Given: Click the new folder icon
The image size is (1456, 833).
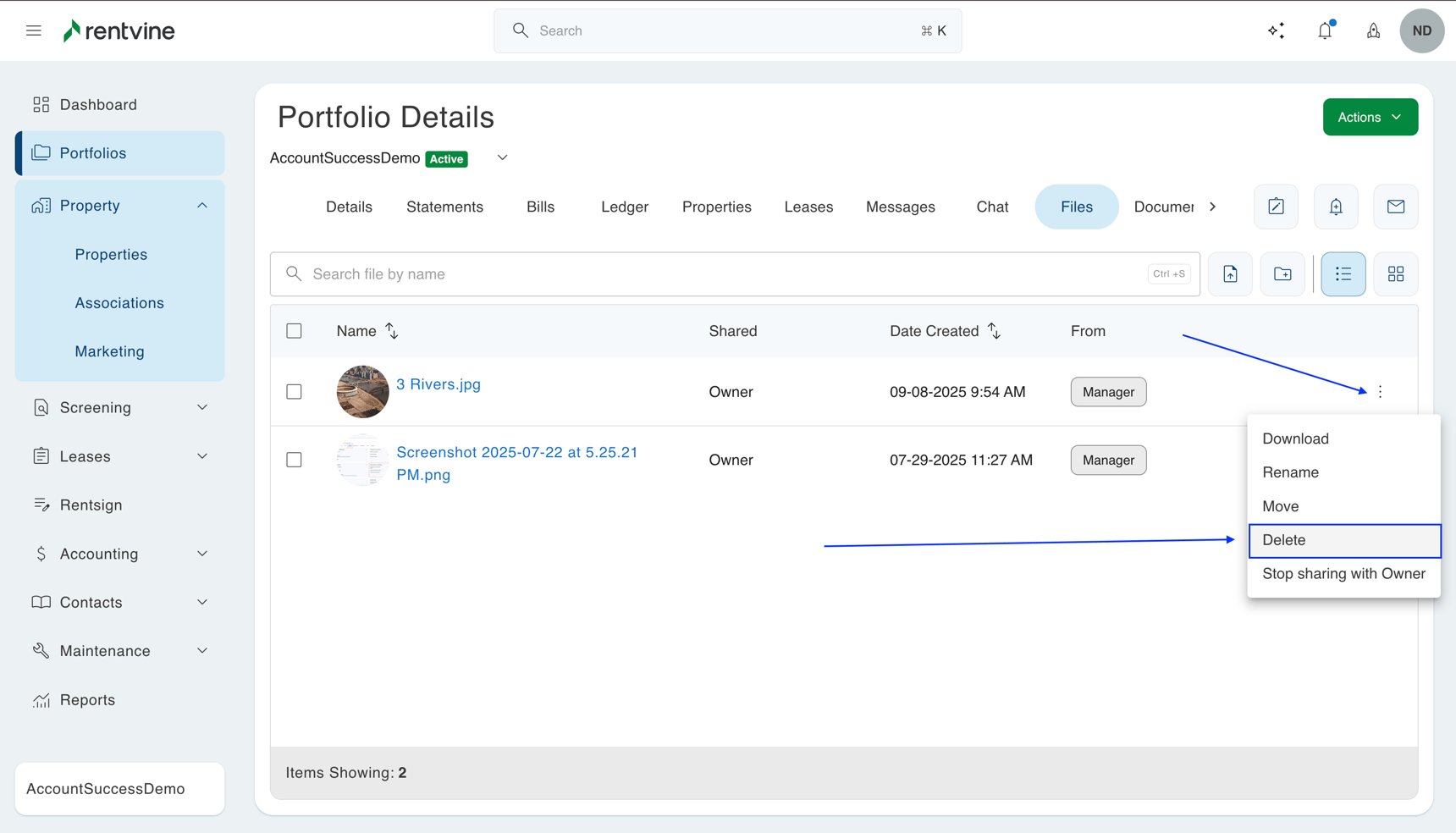Looking at the screenshot, I should (x=1282, y=274).
